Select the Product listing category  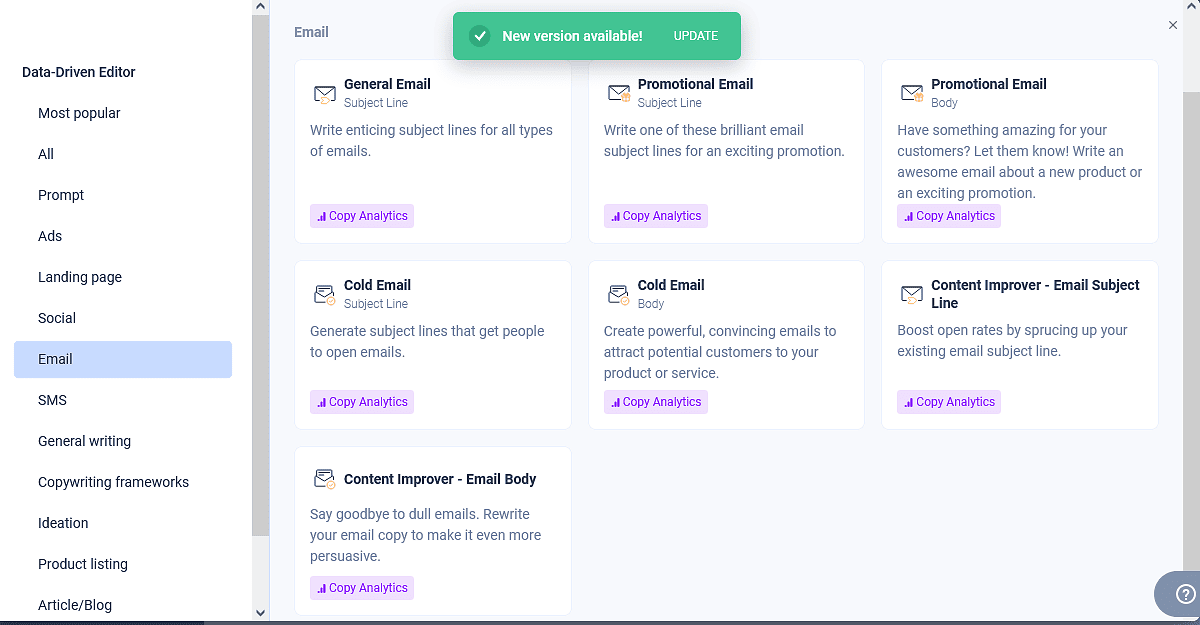pyautogui.click(x=83, y=564)
